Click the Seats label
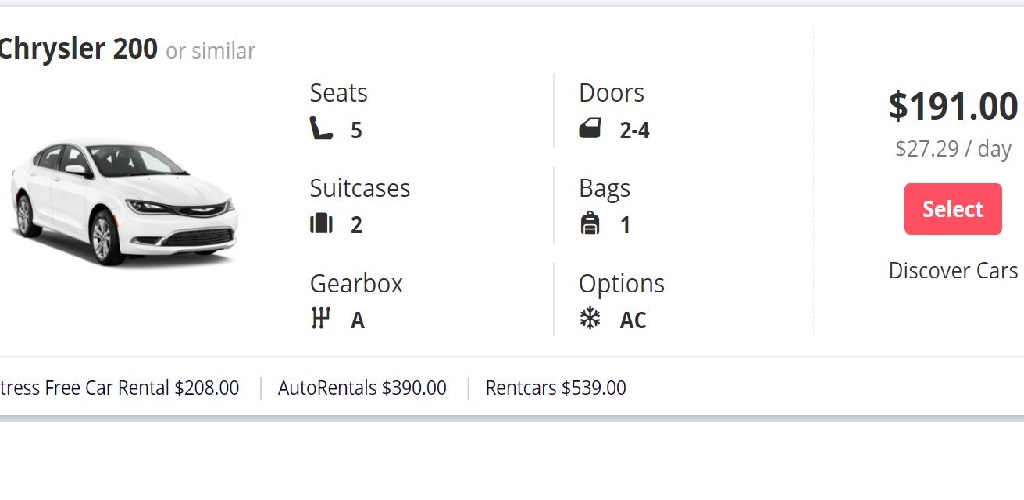1024x500 pixels. [x=338, y=93]
